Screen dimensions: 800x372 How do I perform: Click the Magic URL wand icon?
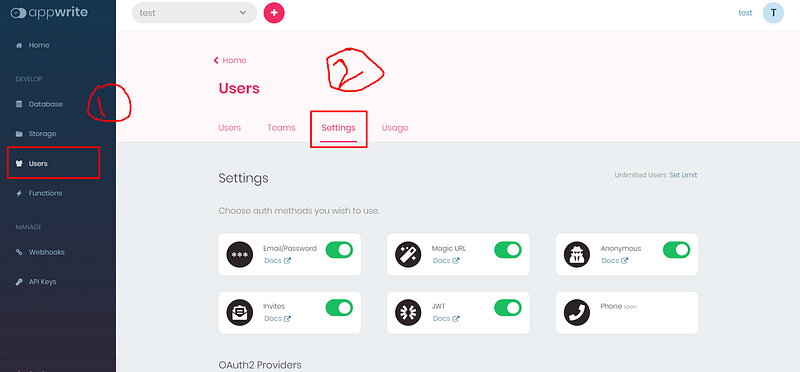(x=408, y=254)
